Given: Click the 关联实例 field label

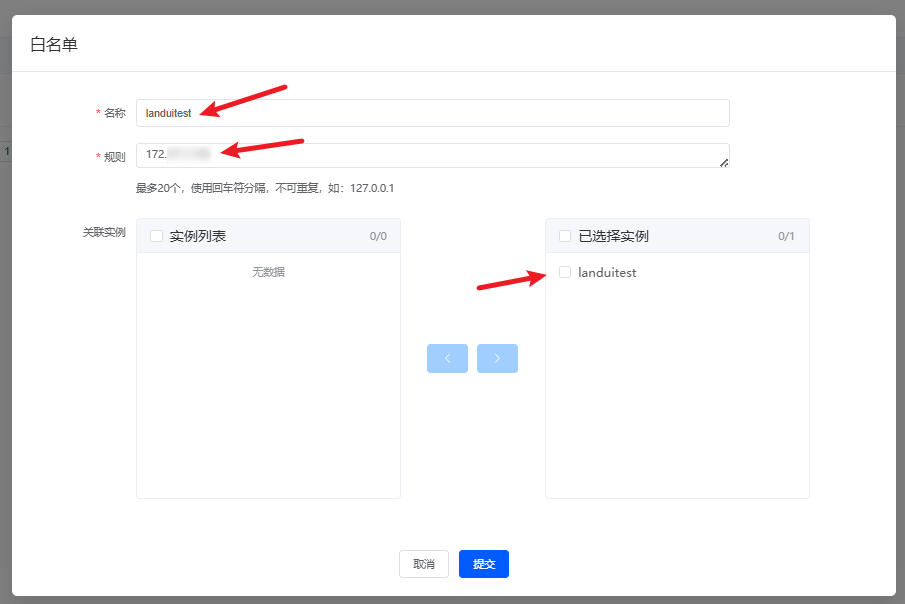Looking at the screenshot, I should (104, 232).
